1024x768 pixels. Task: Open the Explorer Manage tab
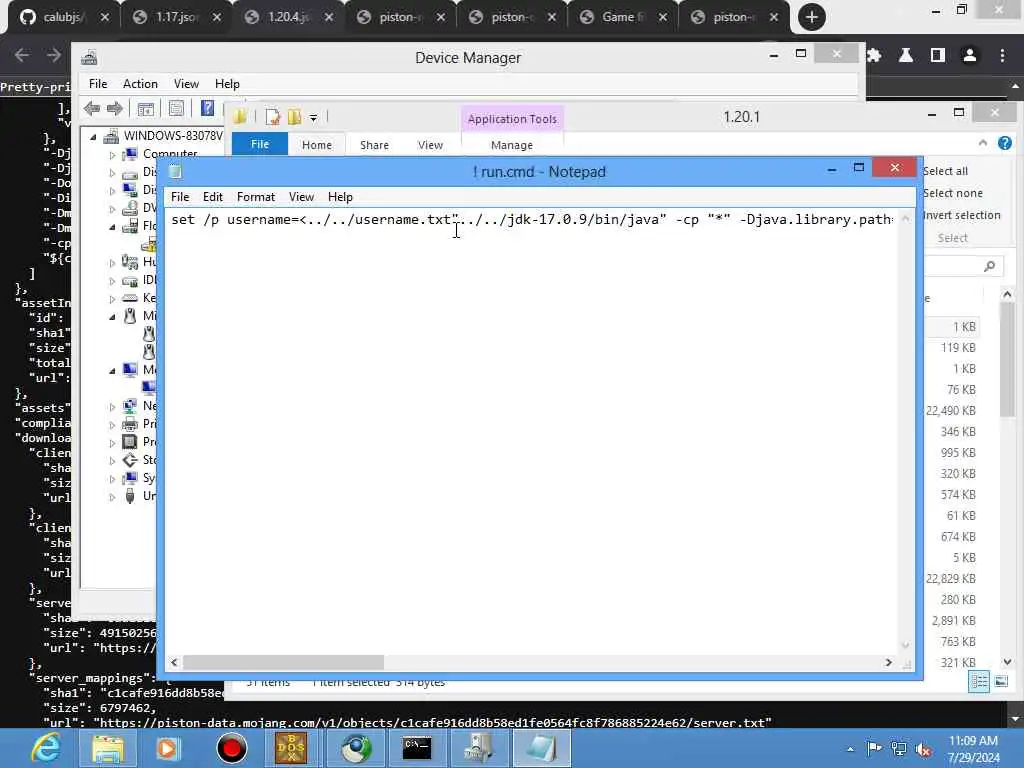[512, 145]
